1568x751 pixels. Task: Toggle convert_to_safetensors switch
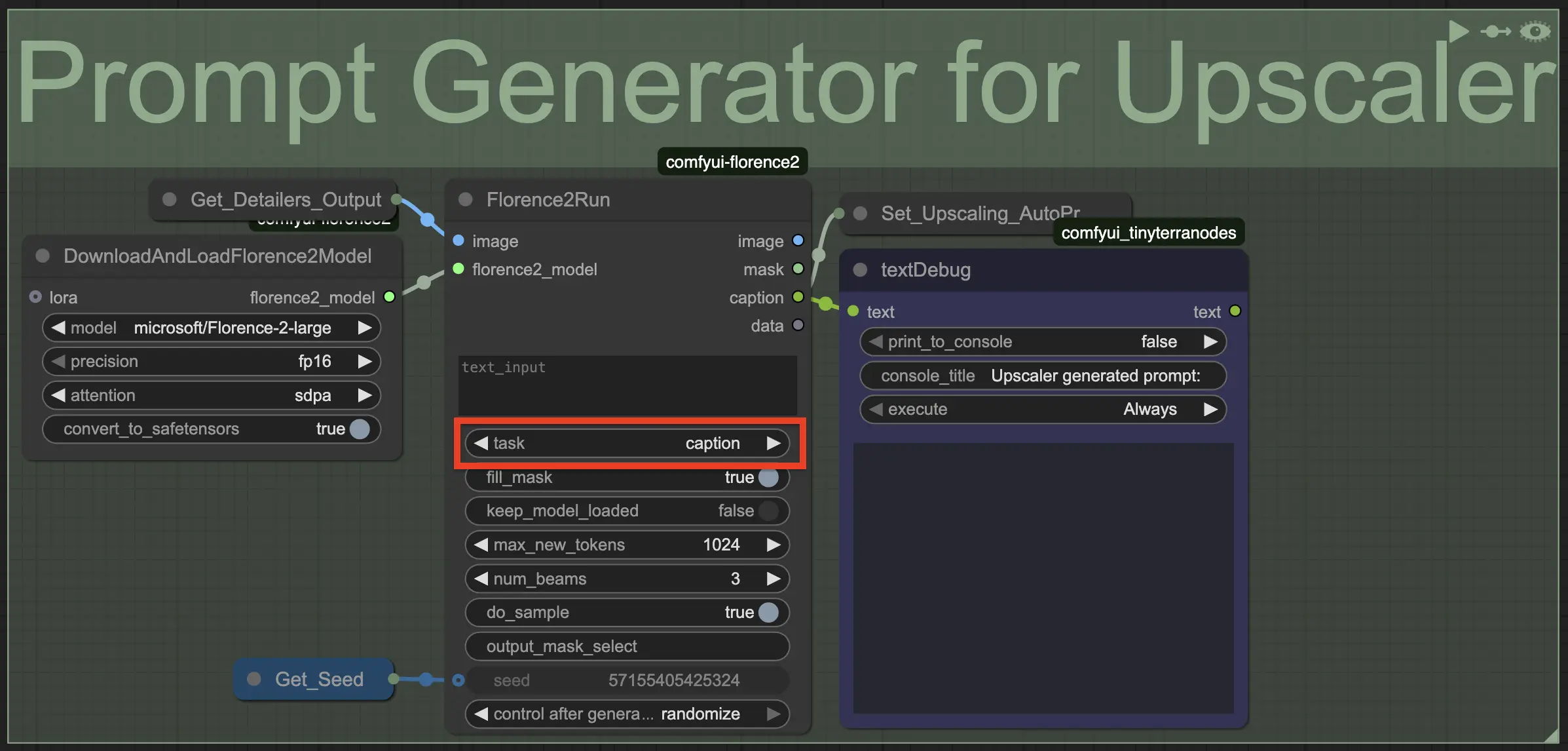pos(360,429)
